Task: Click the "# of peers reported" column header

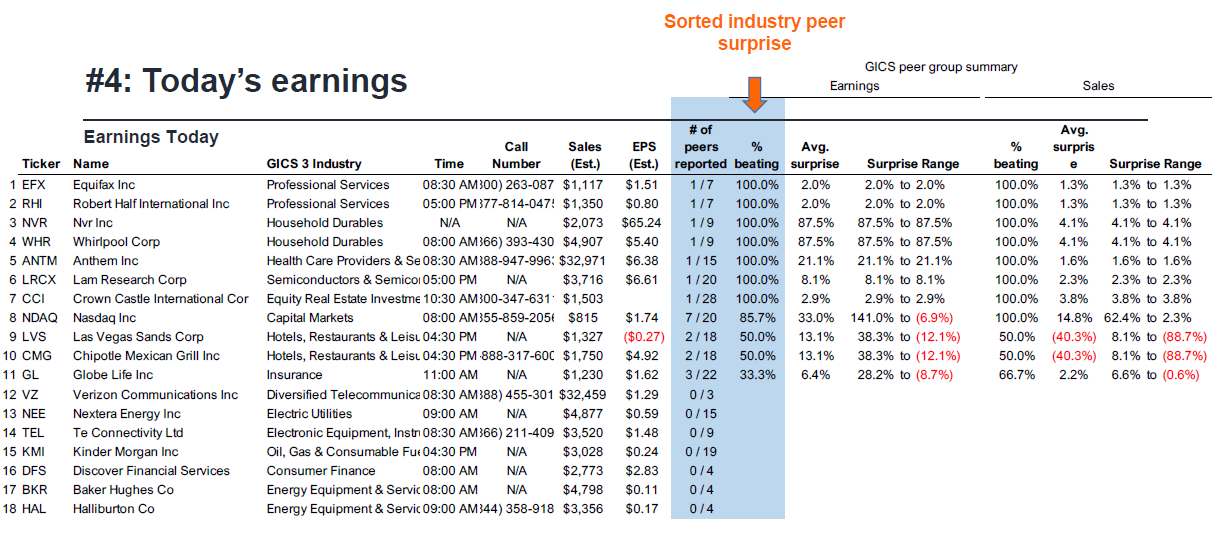Action: coord(700,147)
